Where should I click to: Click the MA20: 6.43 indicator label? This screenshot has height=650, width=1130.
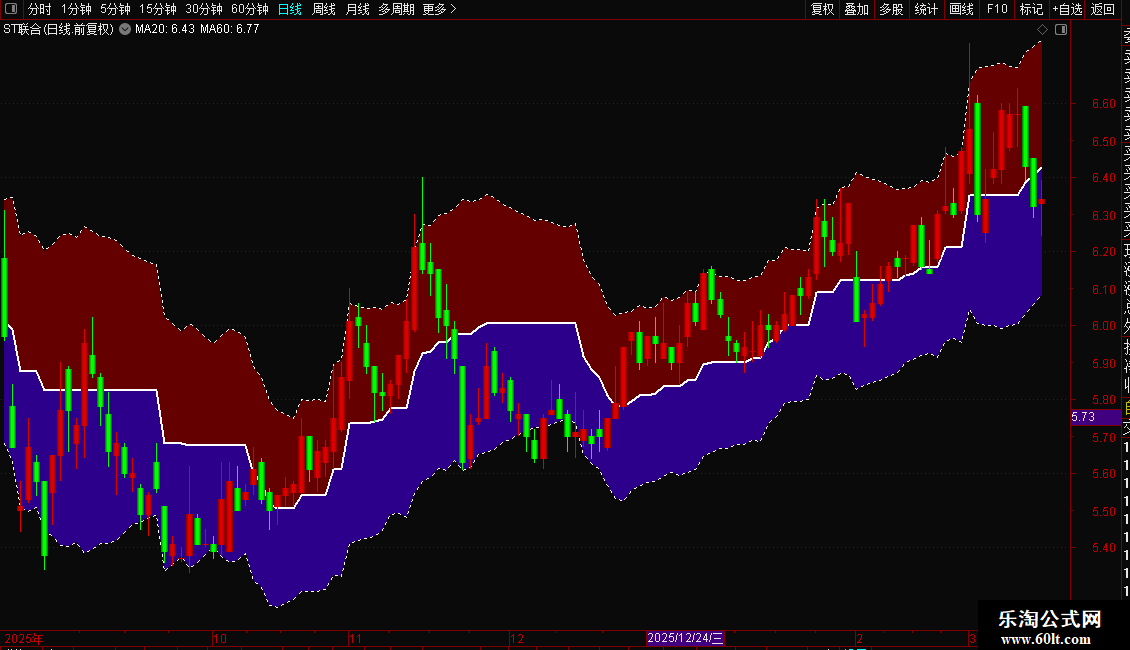[x=164, y=29]
